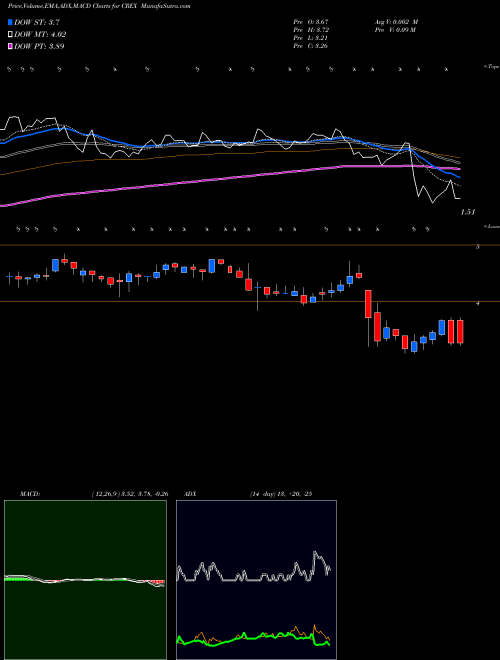Click the 'Avg V: 0.002 M' volume text
Viewport: 500px width, 660px height.
click(396, 22)
